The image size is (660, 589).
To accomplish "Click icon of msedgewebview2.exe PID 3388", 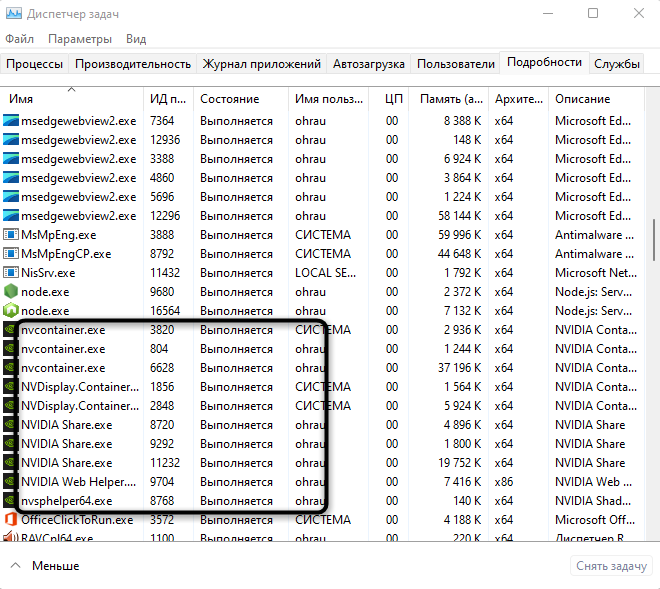I will (x=11, y=159).
